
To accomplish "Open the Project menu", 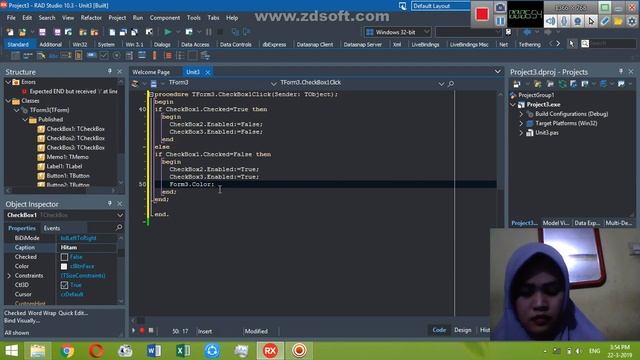I will click(117, 18).
